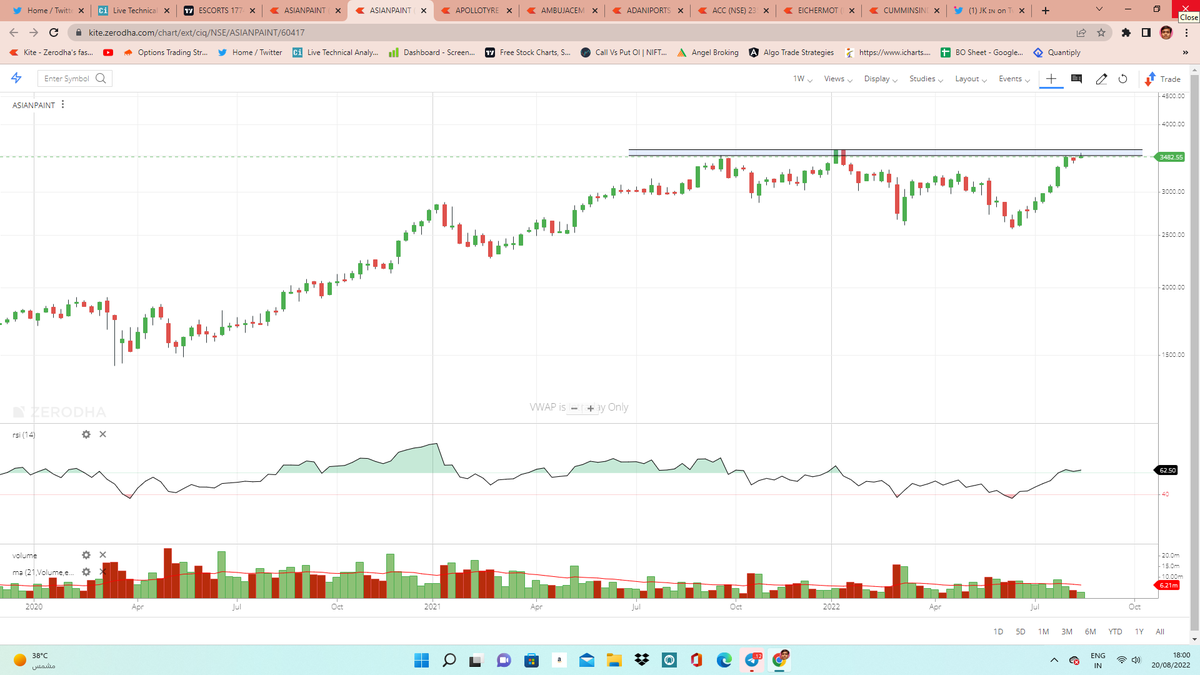The image size is (1200, 675).
Task: Remove the ma (21,Volume) study
Action: click(x=103, y=571)
